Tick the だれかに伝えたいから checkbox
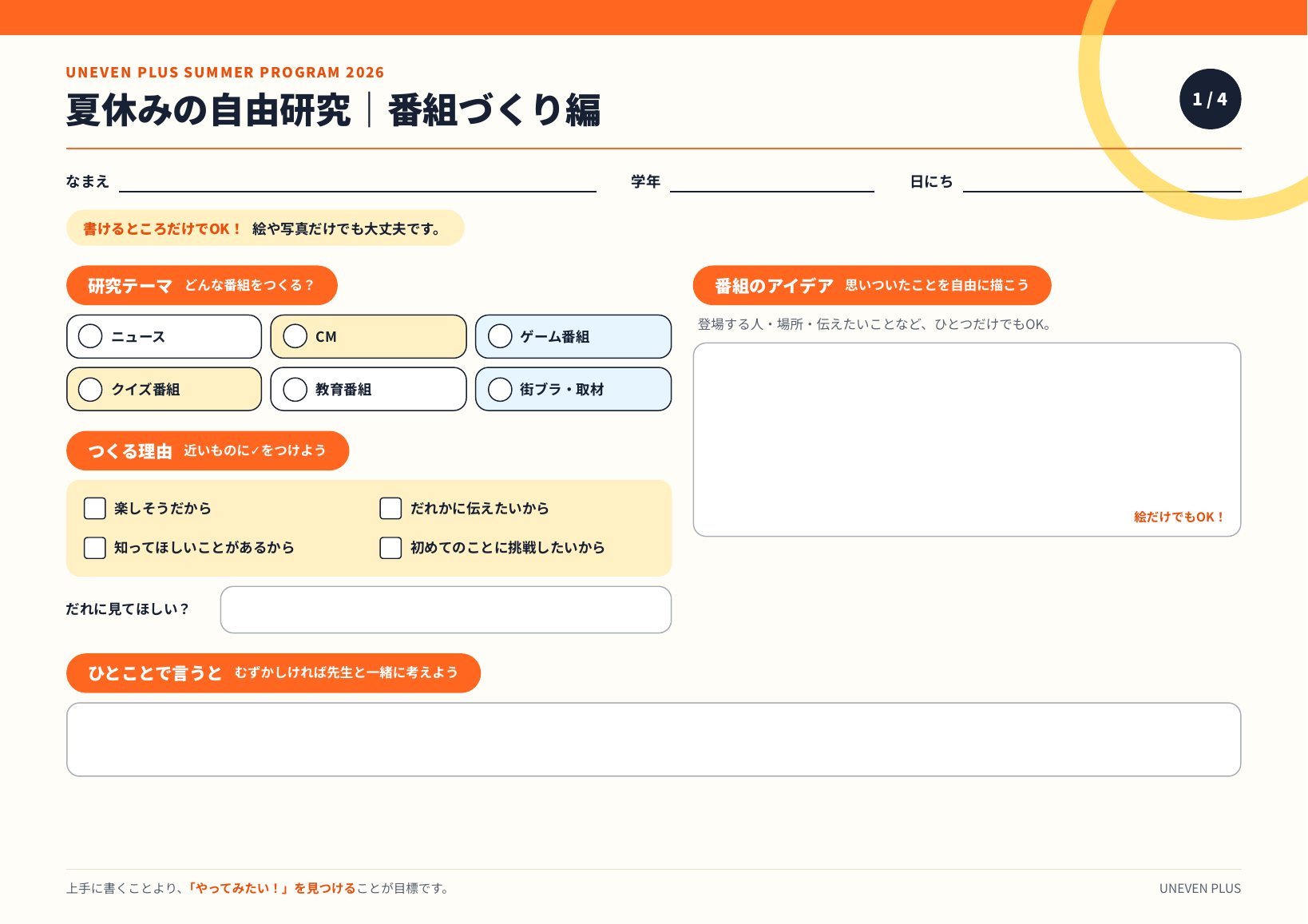Viewport: 1308px width, 924px height. 390,509
